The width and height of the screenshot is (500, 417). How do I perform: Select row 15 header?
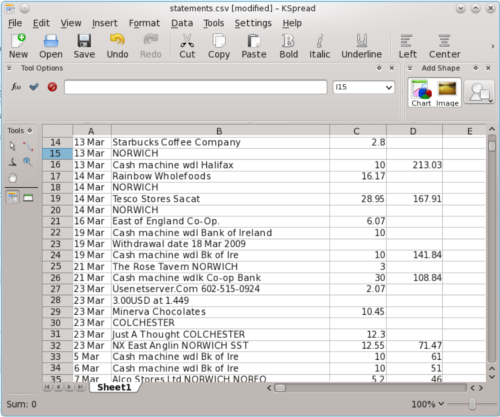(57, 153)
